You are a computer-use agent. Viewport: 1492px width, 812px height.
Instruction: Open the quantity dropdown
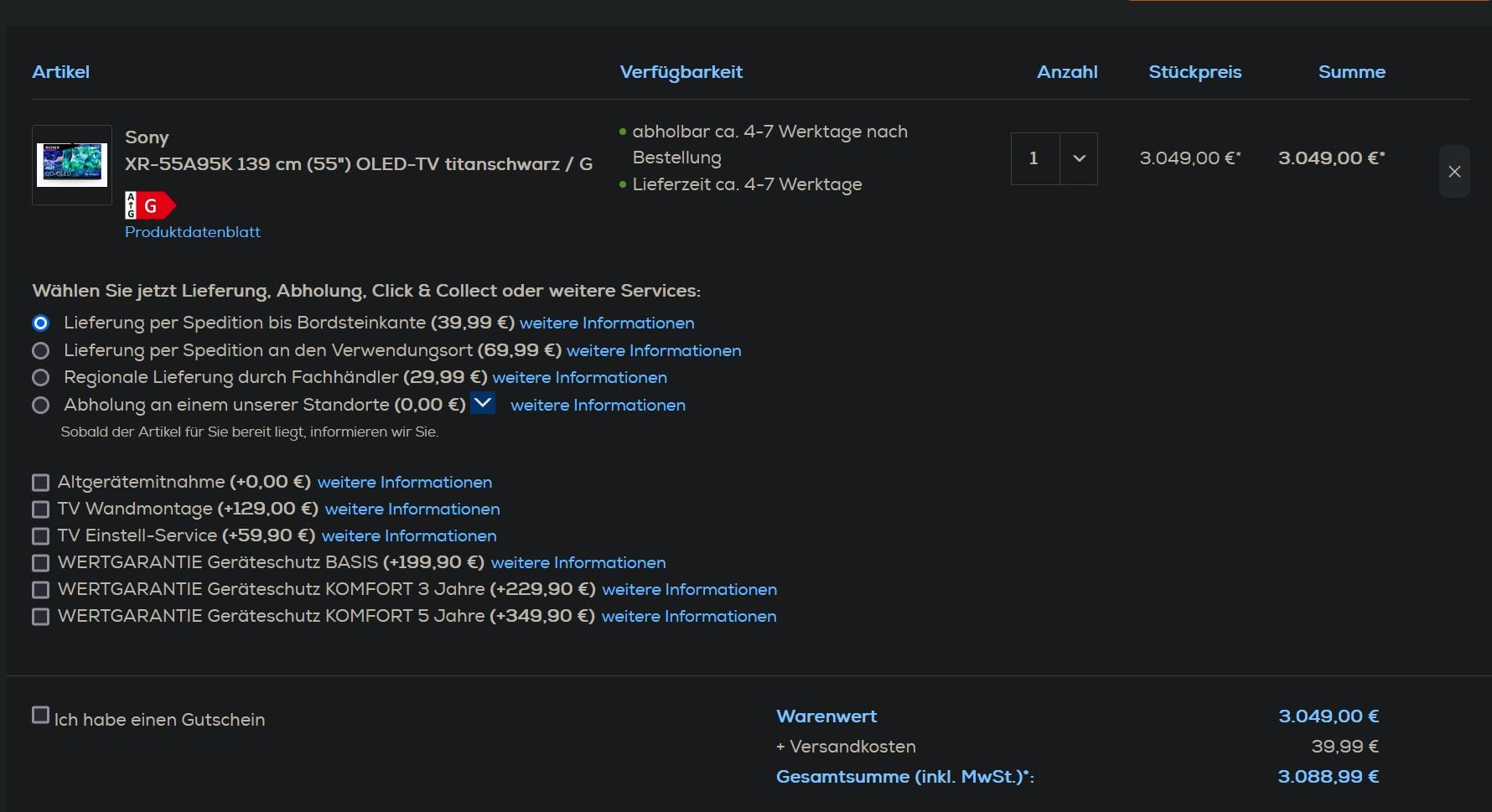point(1079,158)
